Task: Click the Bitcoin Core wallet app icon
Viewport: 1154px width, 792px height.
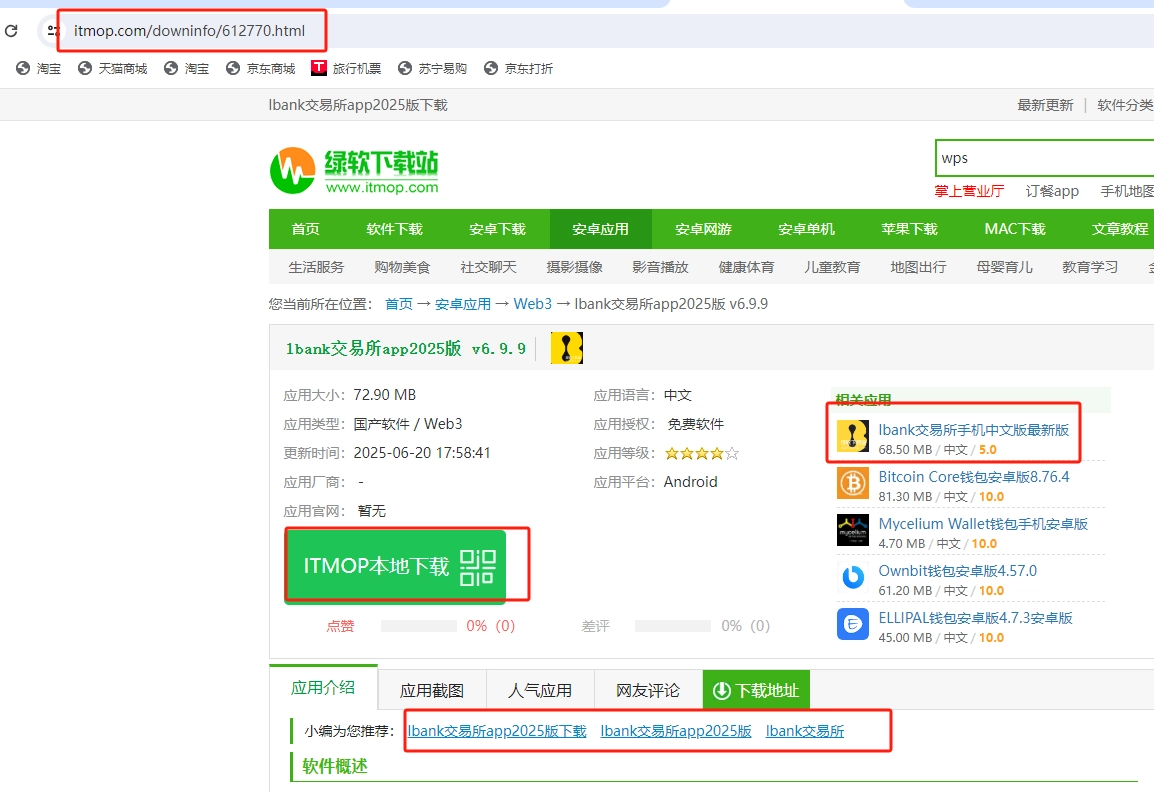Action: click(853, 484)
